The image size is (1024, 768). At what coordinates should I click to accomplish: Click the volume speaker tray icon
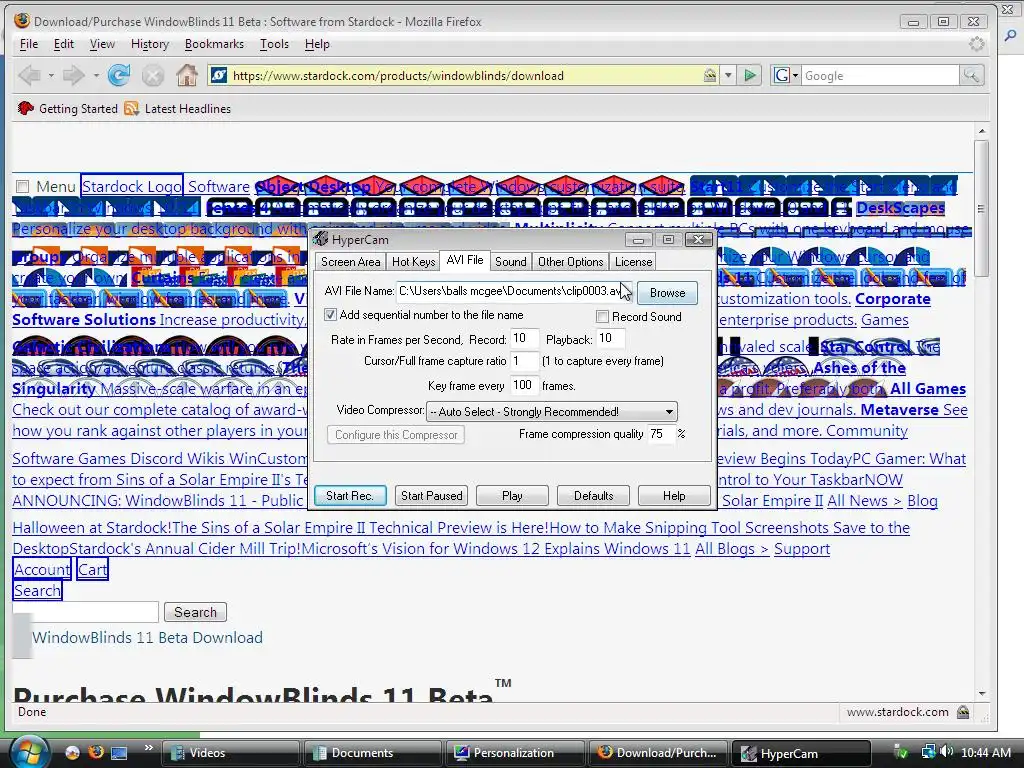(x=947, y=752)
